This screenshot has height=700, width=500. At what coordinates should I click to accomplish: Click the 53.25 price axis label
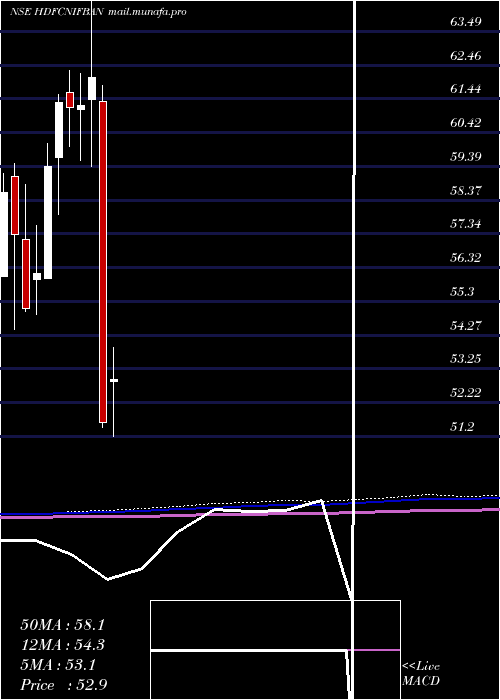click(466, 358)
